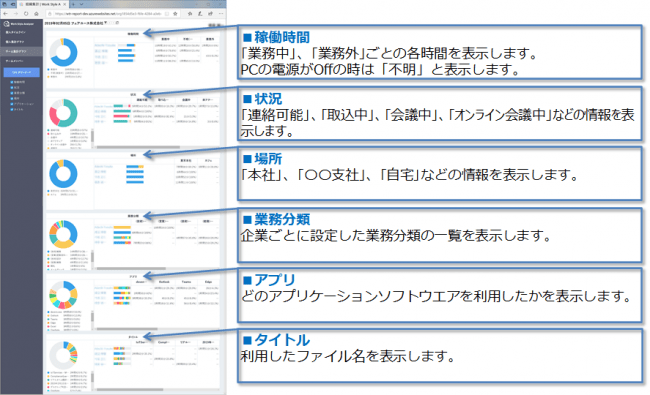Image resolution: width=650 pixels, height=395 pixels.
Task: Click the blue CSV ダウンロード button
Action: coord(22,72)
